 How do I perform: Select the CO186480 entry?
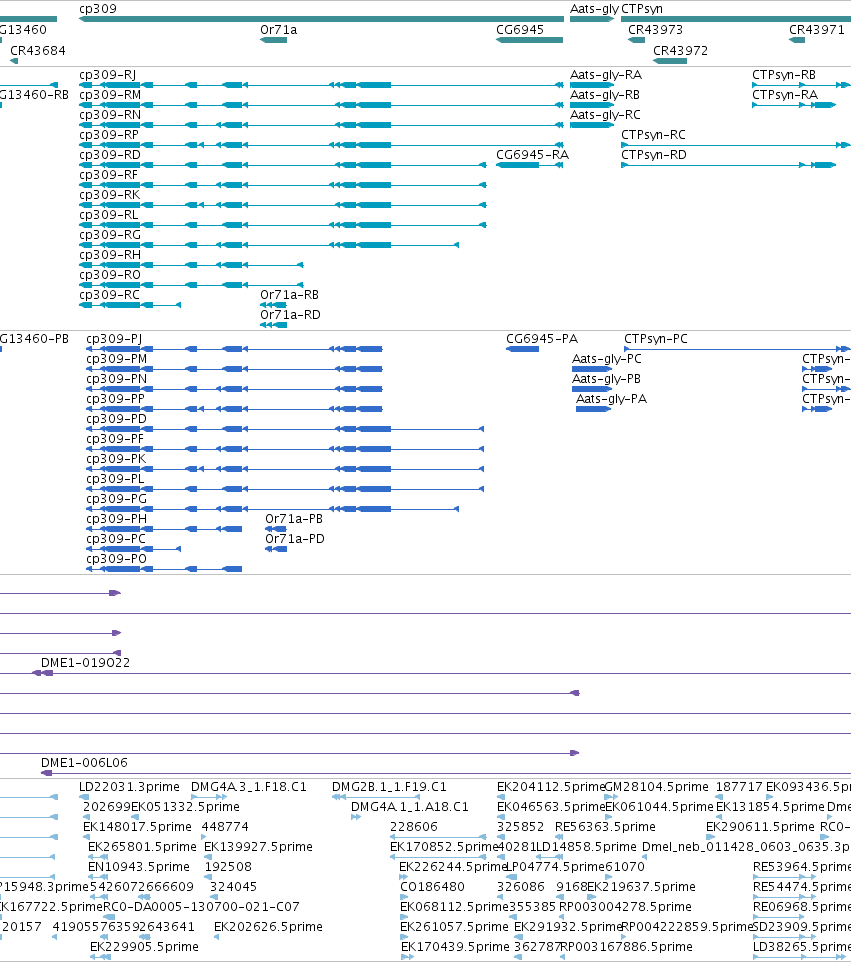(x=433, y=887)
